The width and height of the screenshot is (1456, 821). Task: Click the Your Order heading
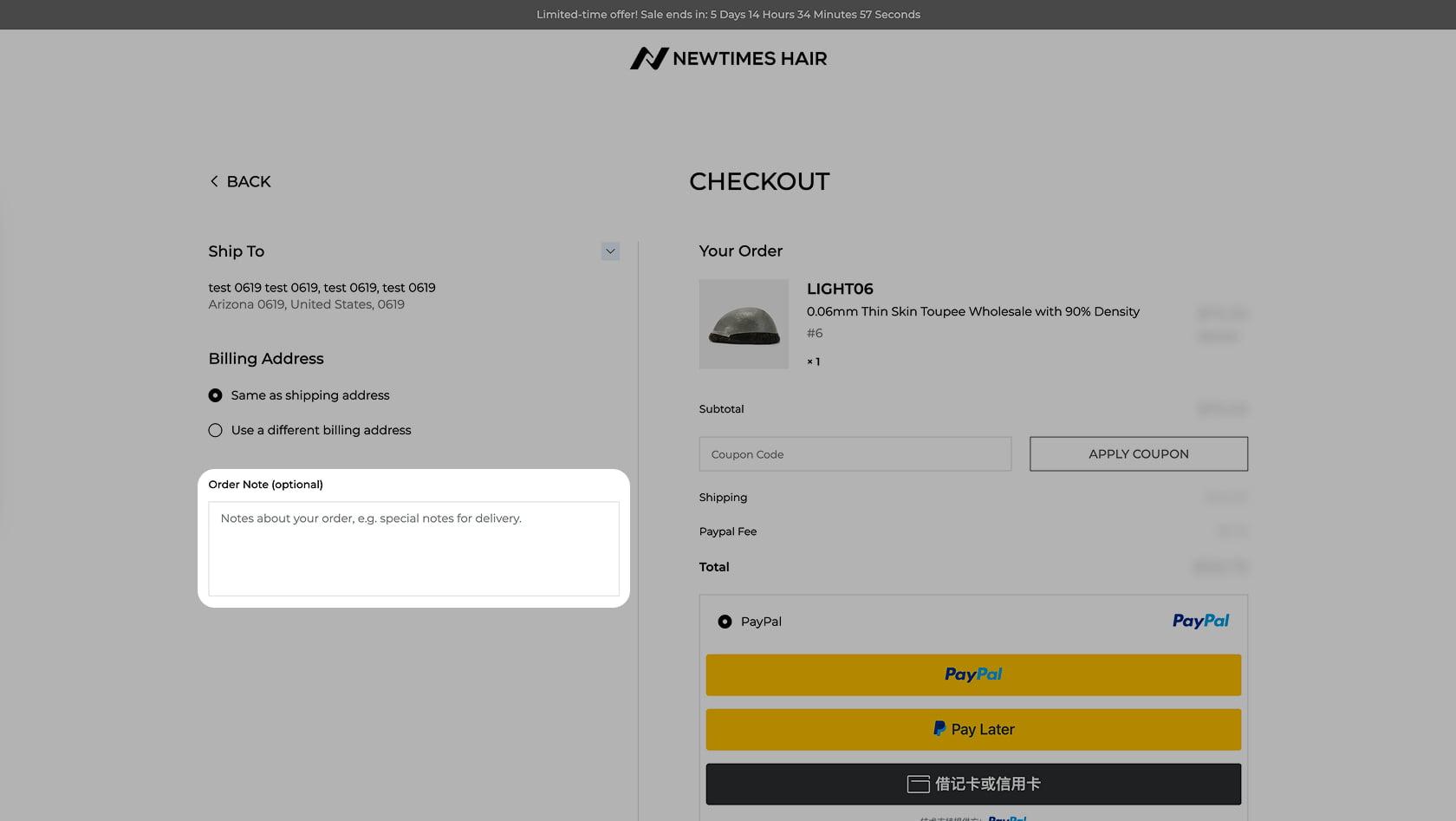tap(741, 251)
